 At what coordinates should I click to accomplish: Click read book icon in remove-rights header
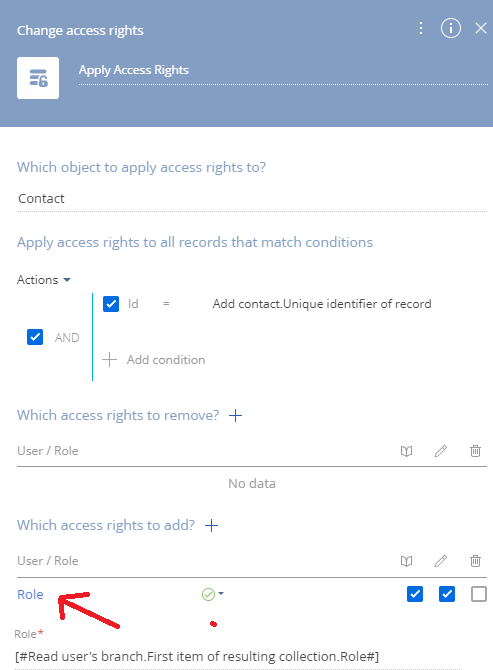tap(406, 451)
